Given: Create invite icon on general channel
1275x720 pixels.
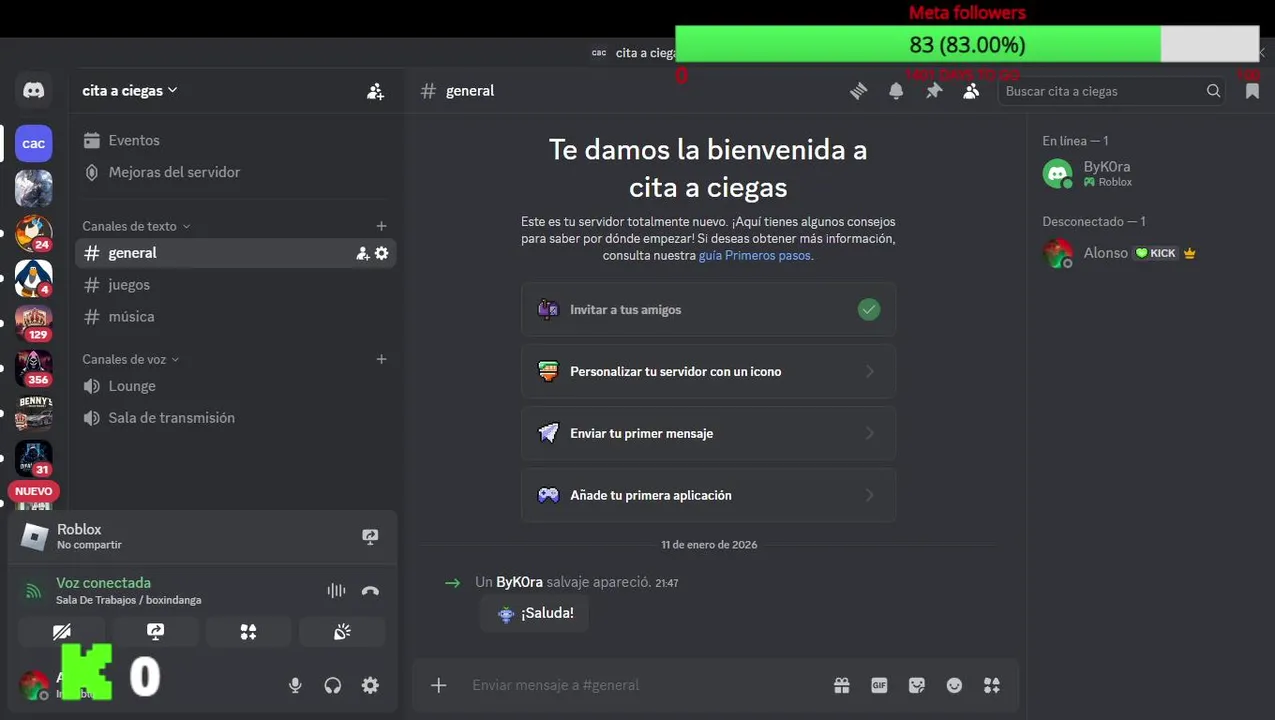Looking at the screenshot, I should (362, 253).
